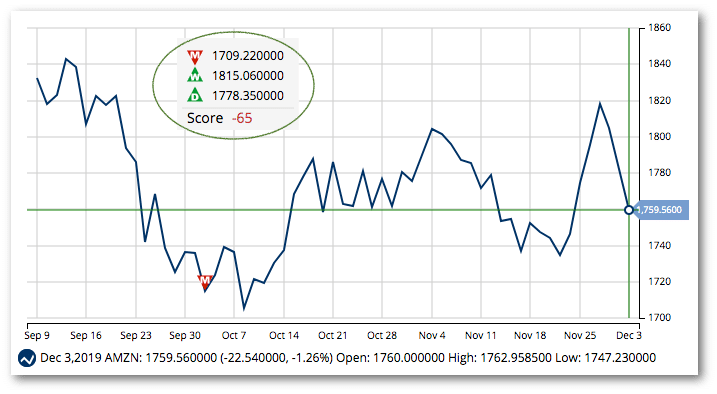Click the Oct 28 date label
The image size is (717, 394).
(x=382, y=335)
